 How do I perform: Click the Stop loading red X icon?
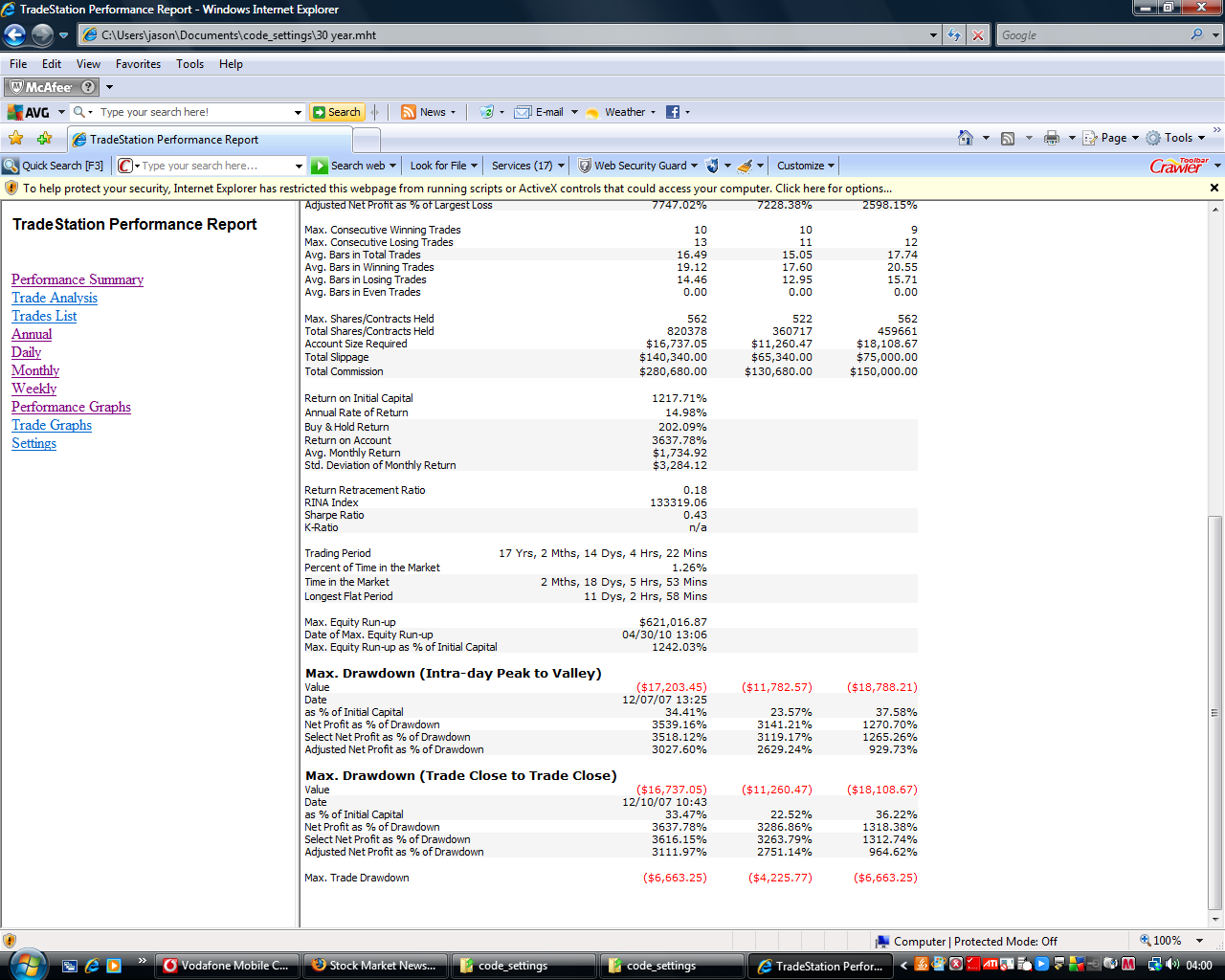click(978, 35)
